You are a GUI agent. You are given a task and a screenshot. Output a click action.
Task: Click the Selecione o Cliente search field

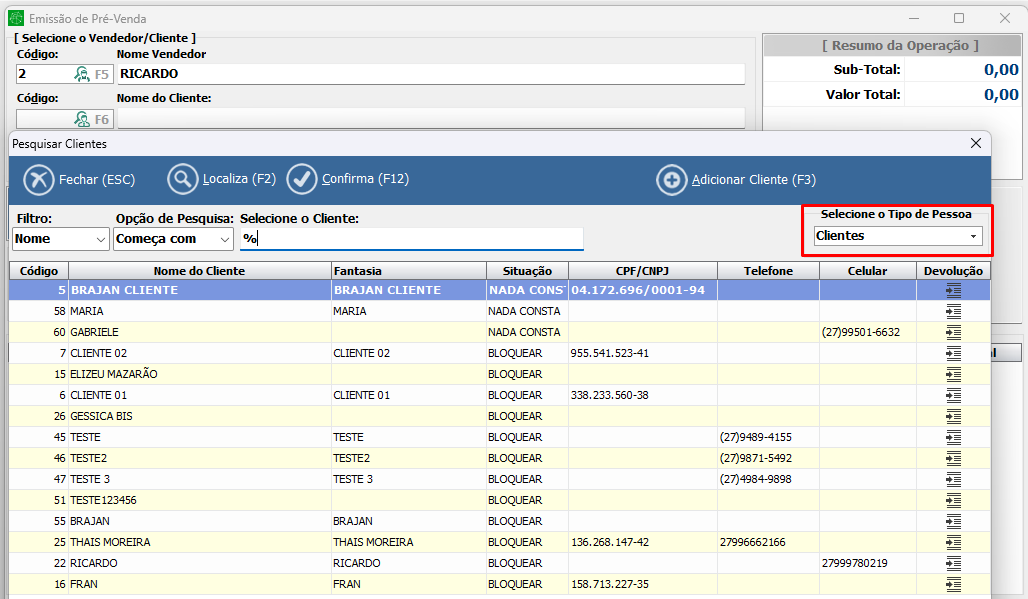(x=411, y=240)
